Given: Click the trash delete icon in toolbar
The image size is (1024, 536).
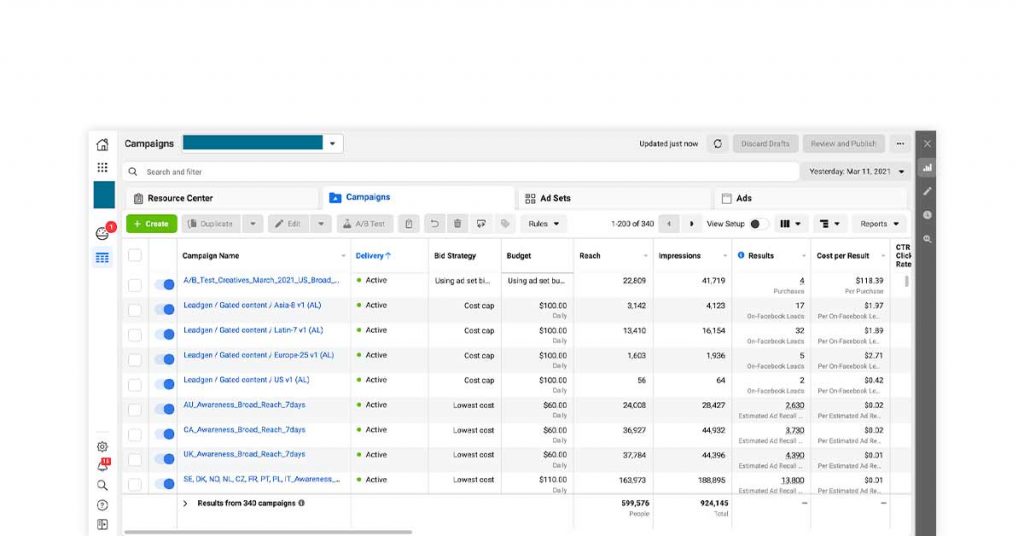Looking at the screenshot, I should pos(457,224).
